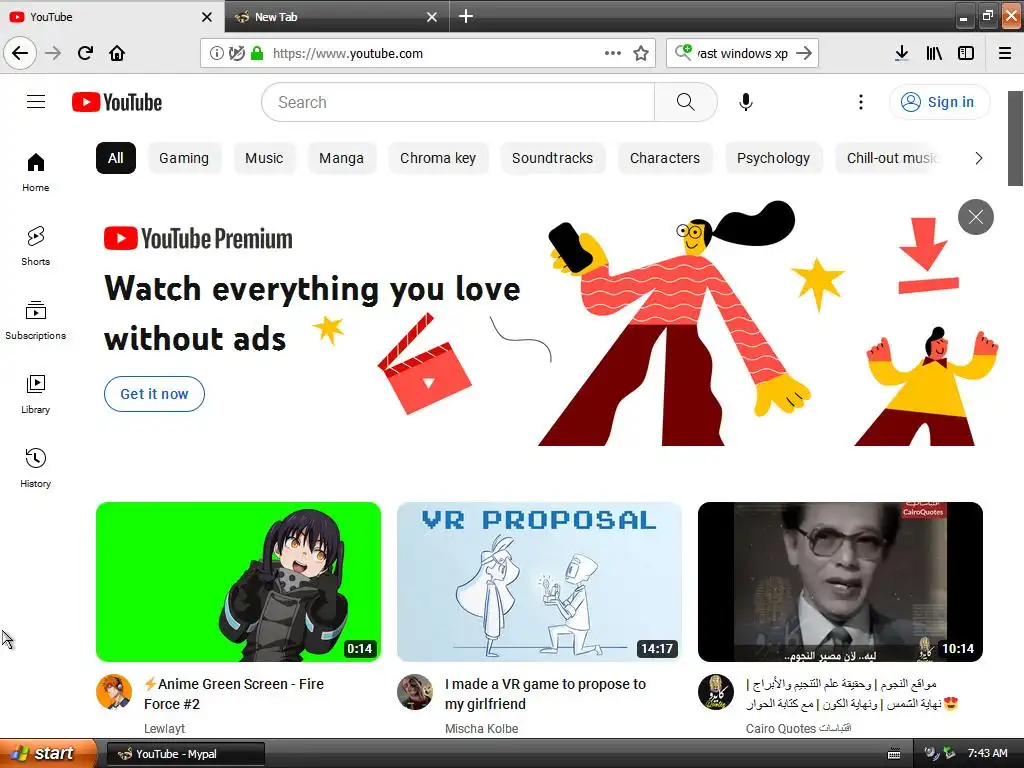This screenshot has width=1024, height=768.
Task: Visit the Lewlayt channel name
Action: 165,728
